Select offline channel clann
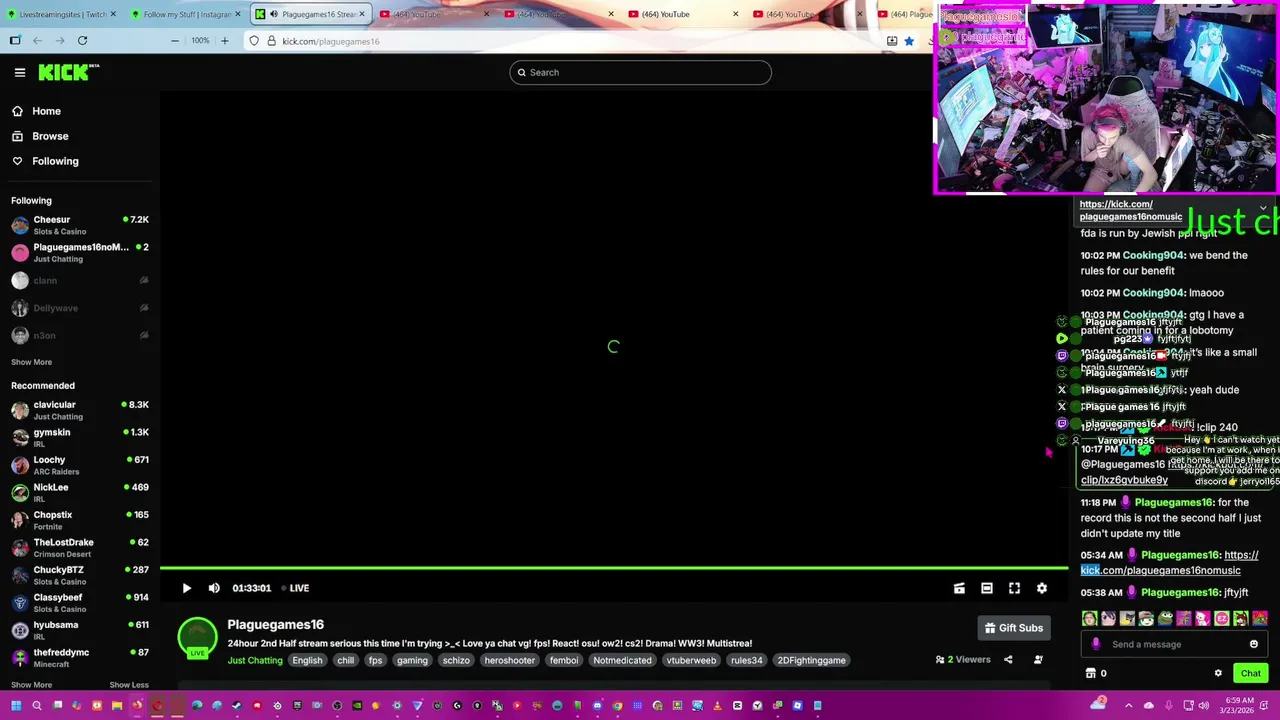 pyautogui.click(x=80, y=280)
